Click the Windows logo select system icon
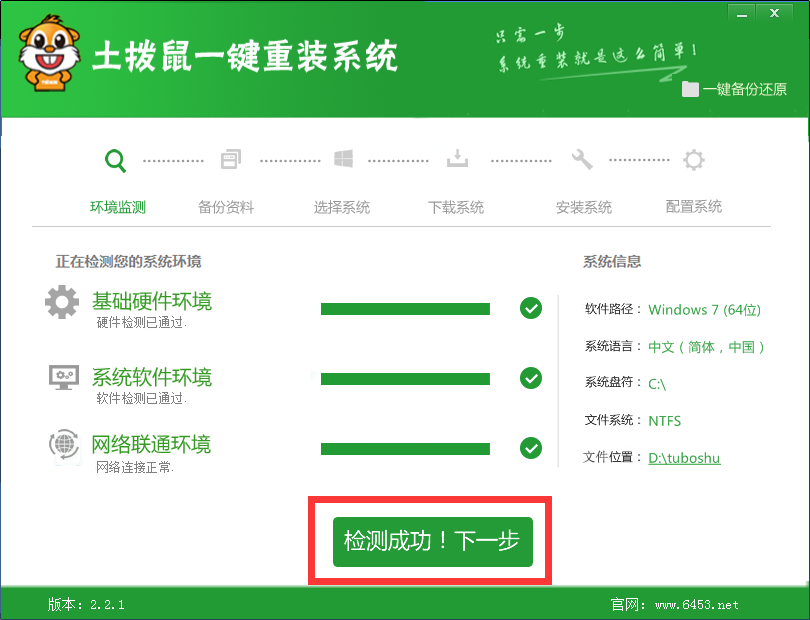This screenshot has width=810, height=620. pyautogui.click(x=344, y=159)
